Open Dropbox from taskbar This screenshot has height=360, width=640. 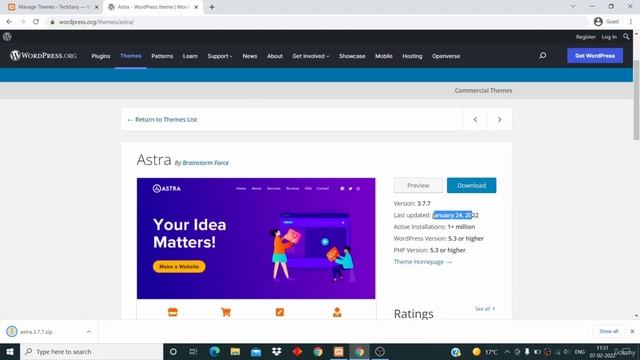point(277,351)
